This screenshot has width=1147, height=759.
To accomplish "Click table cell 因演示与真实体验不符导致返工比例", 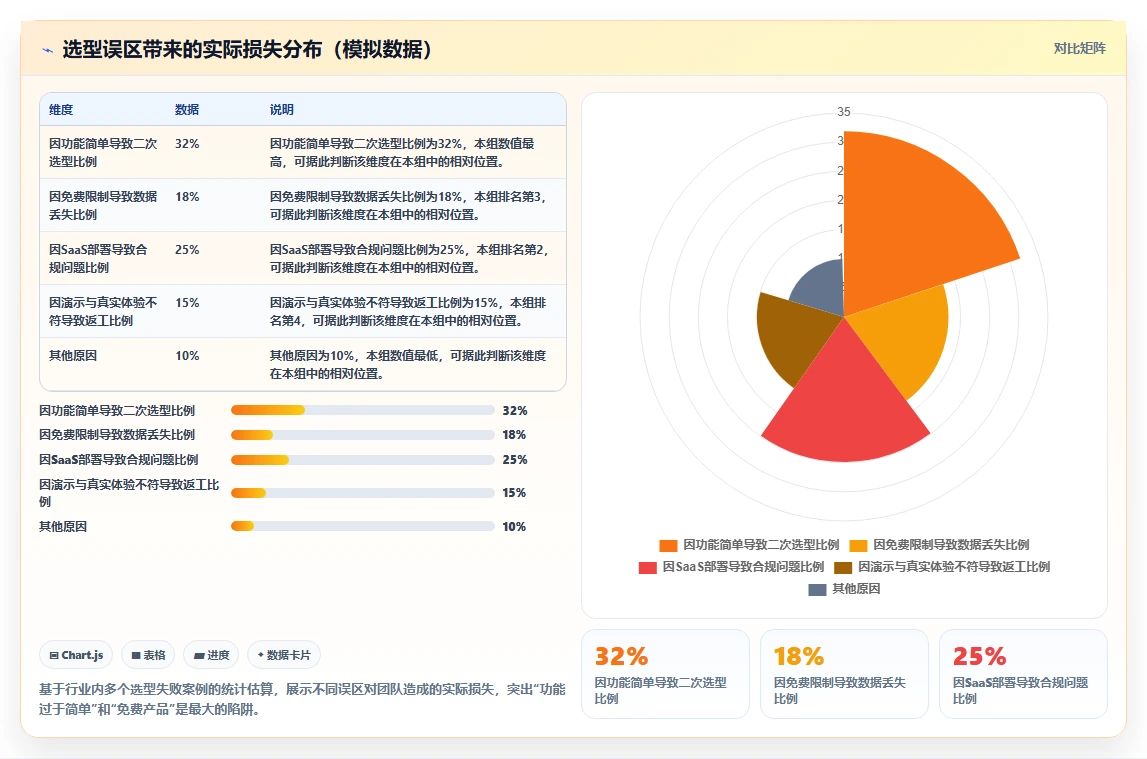I will (x=103, y=311).
